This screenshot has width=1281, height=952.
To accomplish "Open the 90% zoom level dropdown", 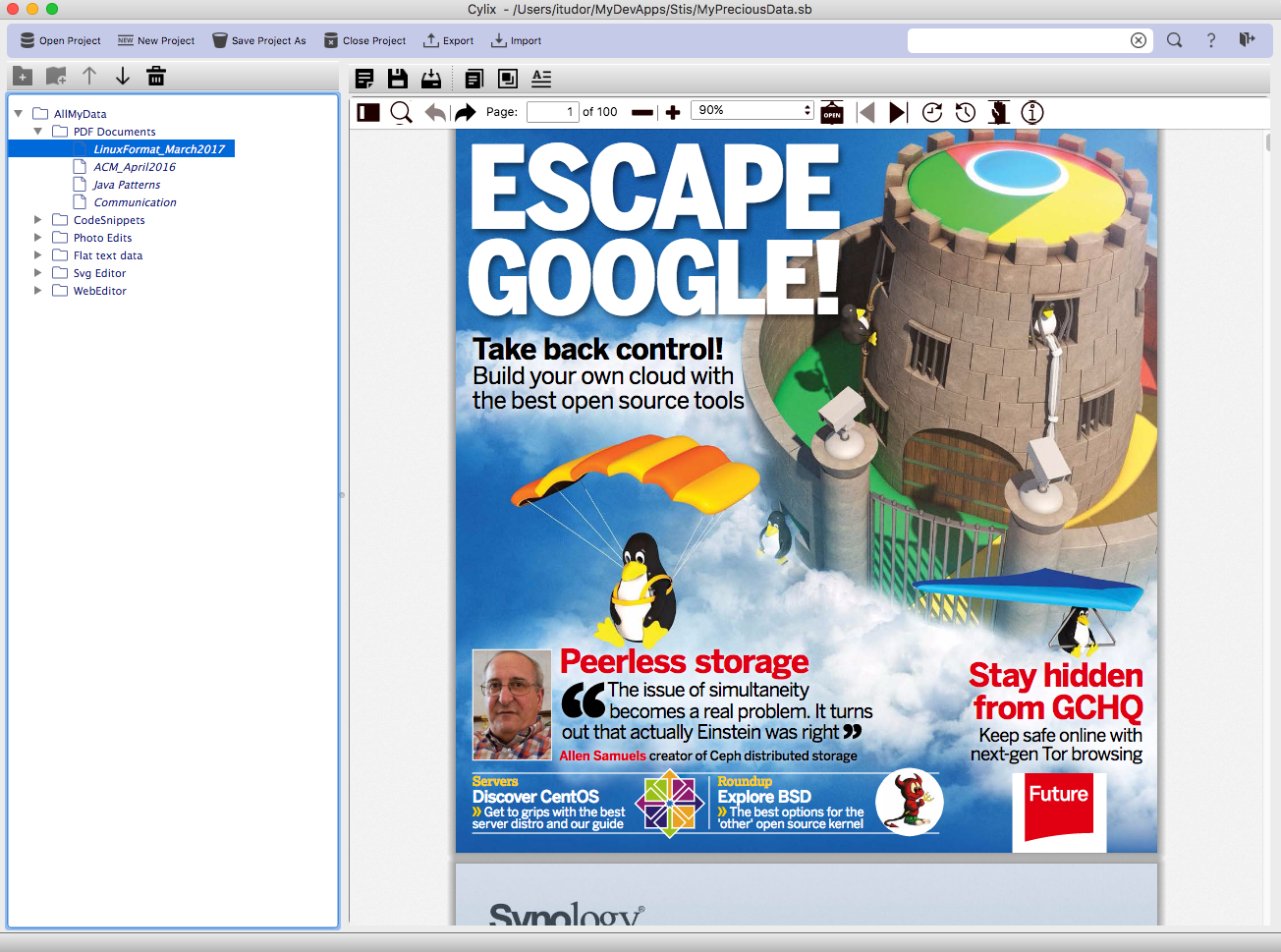I will 753,110.
